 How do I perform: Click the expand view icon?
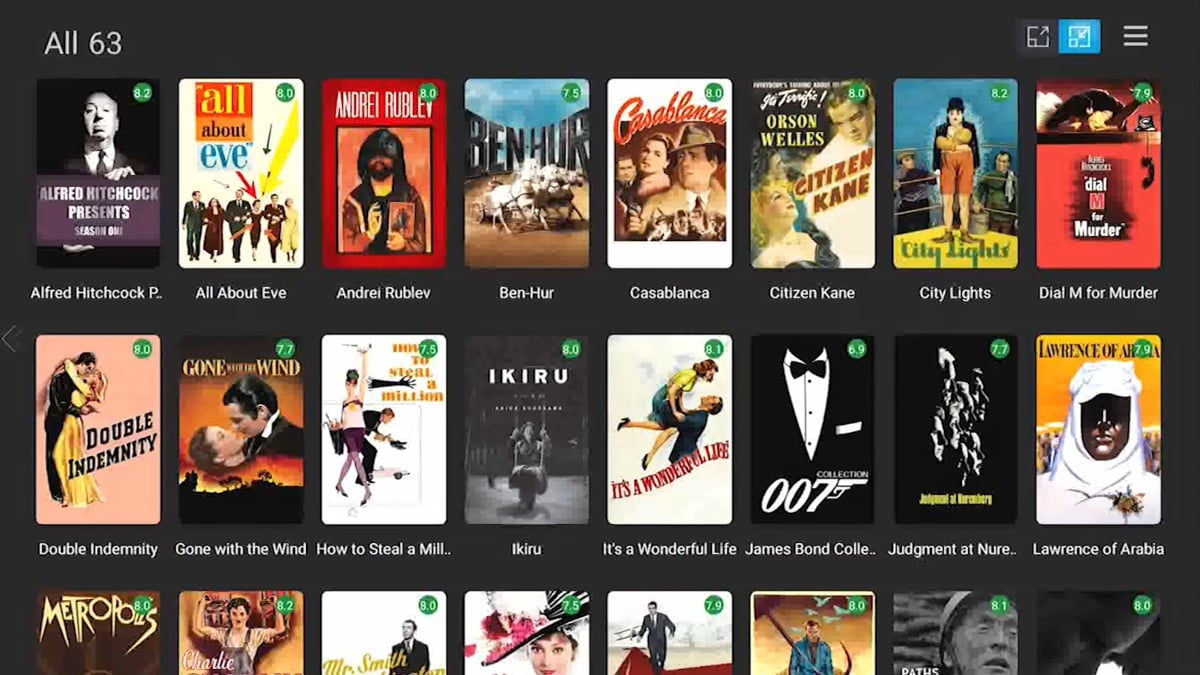pos(1038,37)
